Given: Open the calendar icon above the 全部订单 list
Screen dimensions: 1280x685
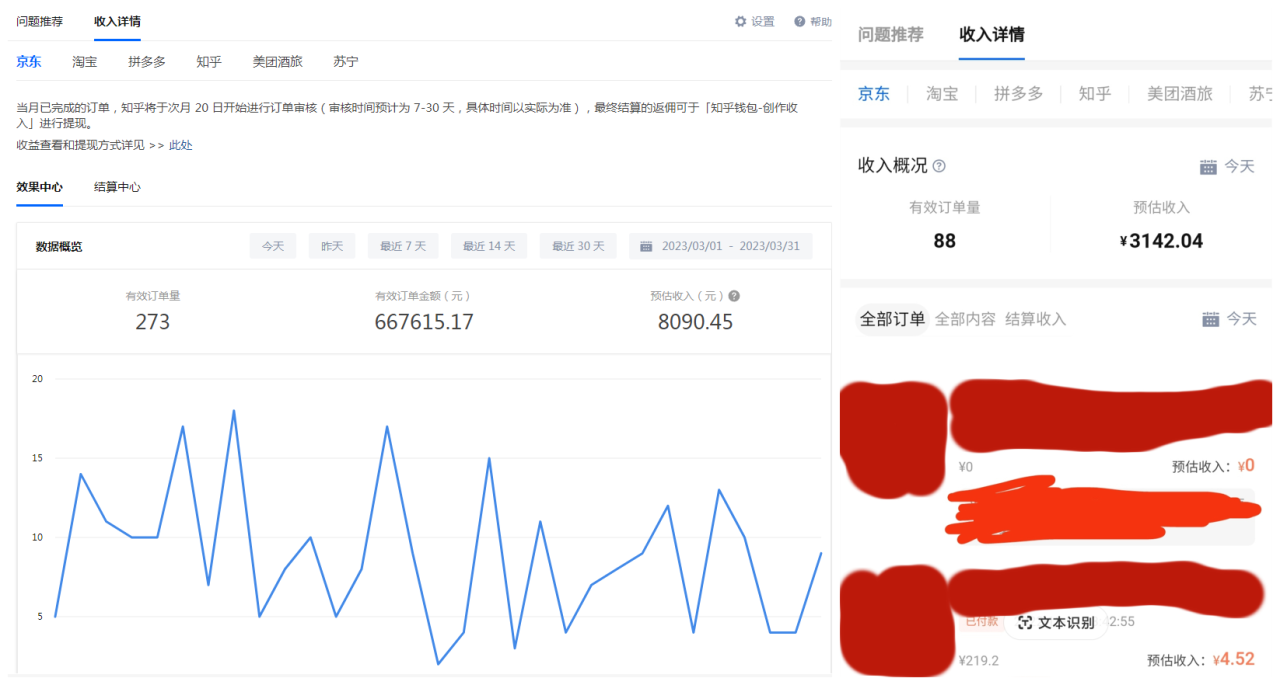Looking at the screenshot, I should pyautogui.click(x=1208, y=318).
